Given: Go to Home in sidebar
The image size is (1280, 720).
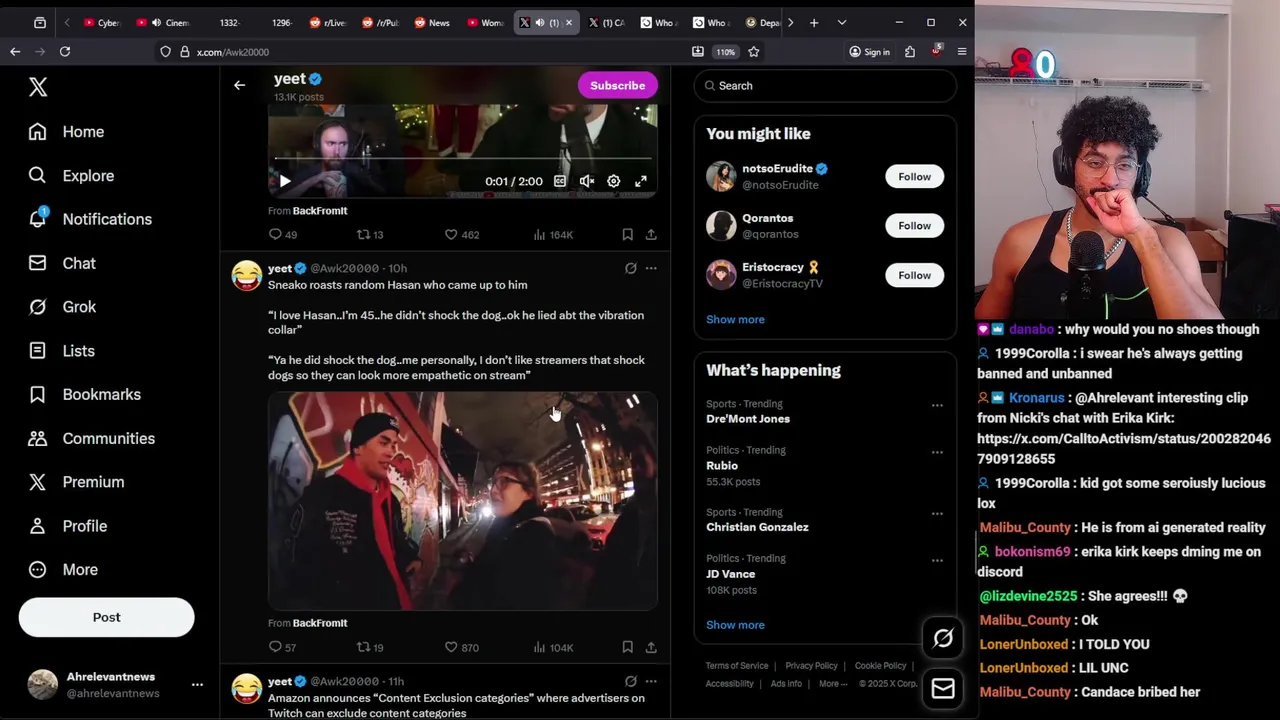Looking at the screenshot, I should [67, 132].
